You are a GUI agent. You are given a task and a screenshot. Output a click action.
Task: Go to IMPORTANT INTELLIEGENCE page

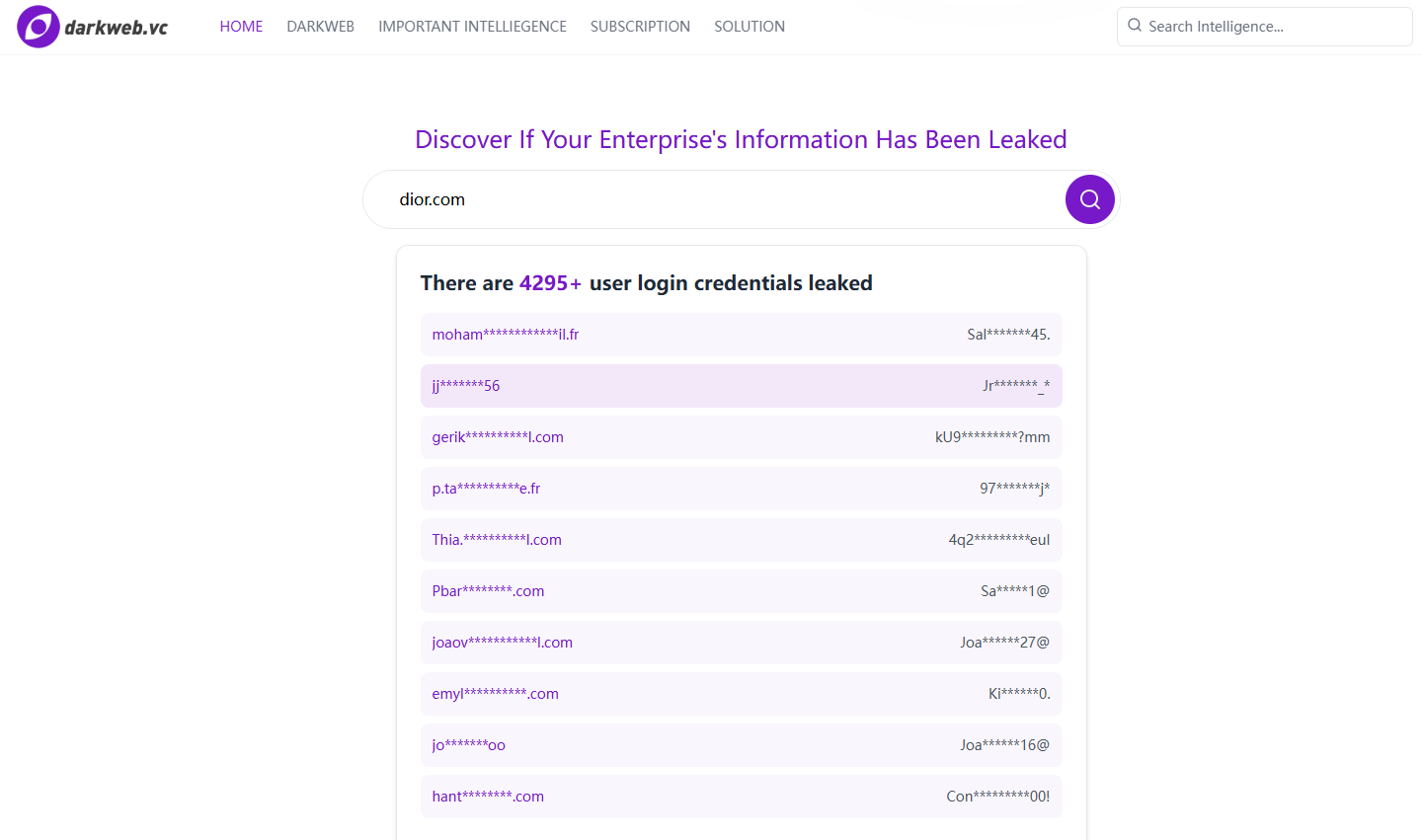pos(472,27)
